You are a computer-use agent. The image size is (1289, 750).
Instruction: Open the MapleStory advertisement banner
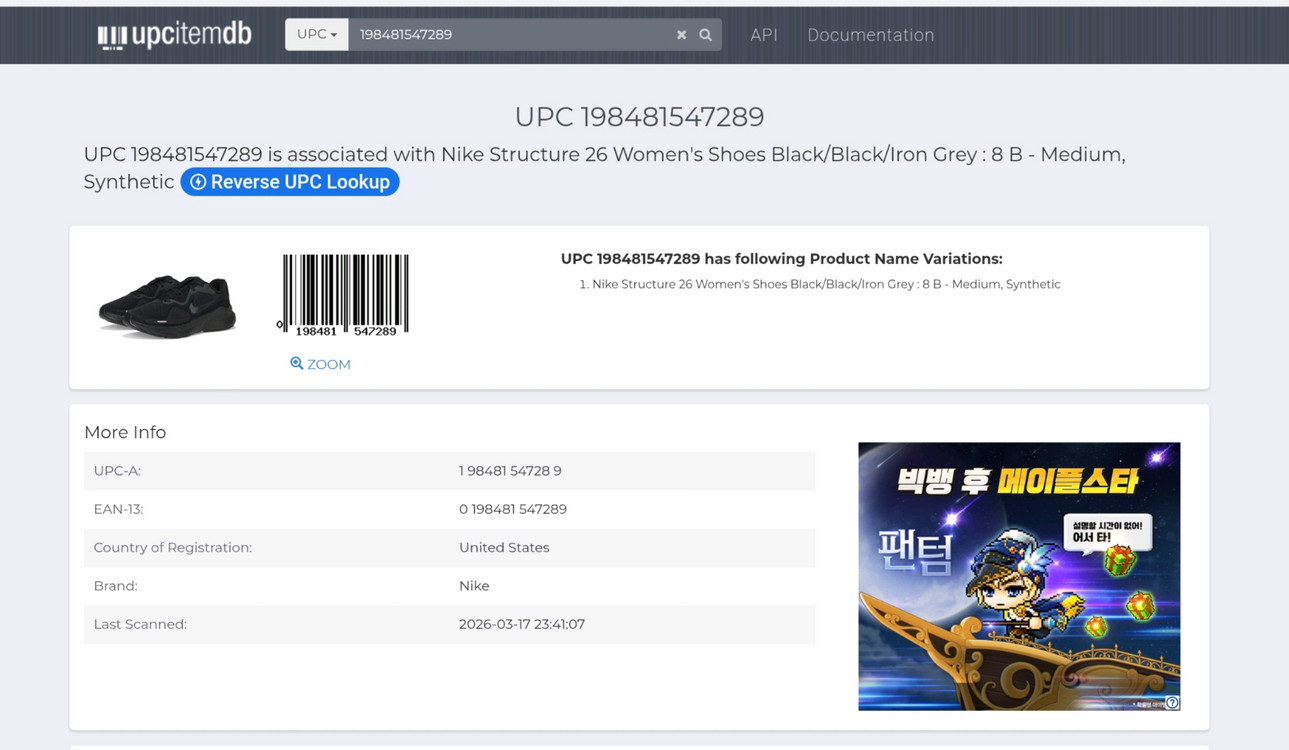pos(1018,576)
